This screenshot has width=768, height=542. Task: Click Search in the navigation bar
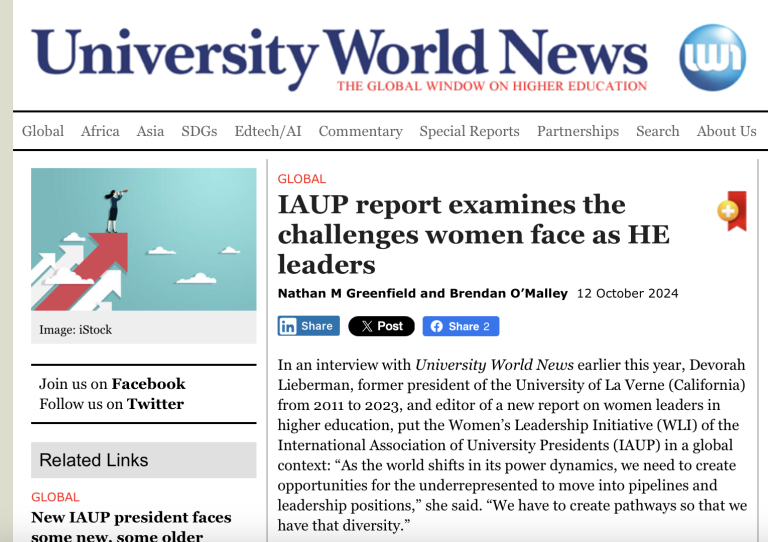click(657, 131)
